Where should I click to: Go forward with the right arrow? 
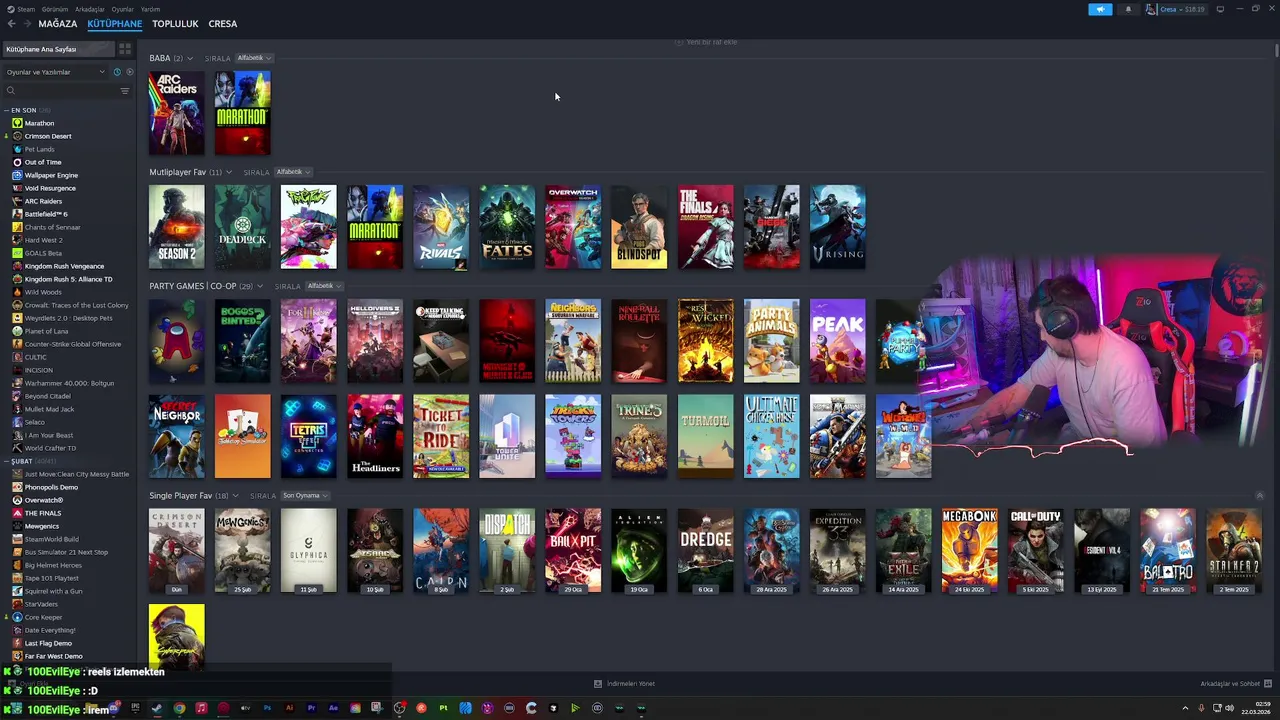click(x=27, y=24)
